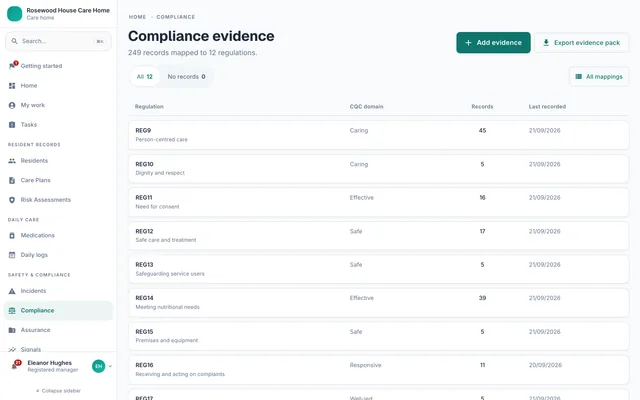Open Daily logs in the sidebar
The image size is (640, 400).
click(58, 255)
